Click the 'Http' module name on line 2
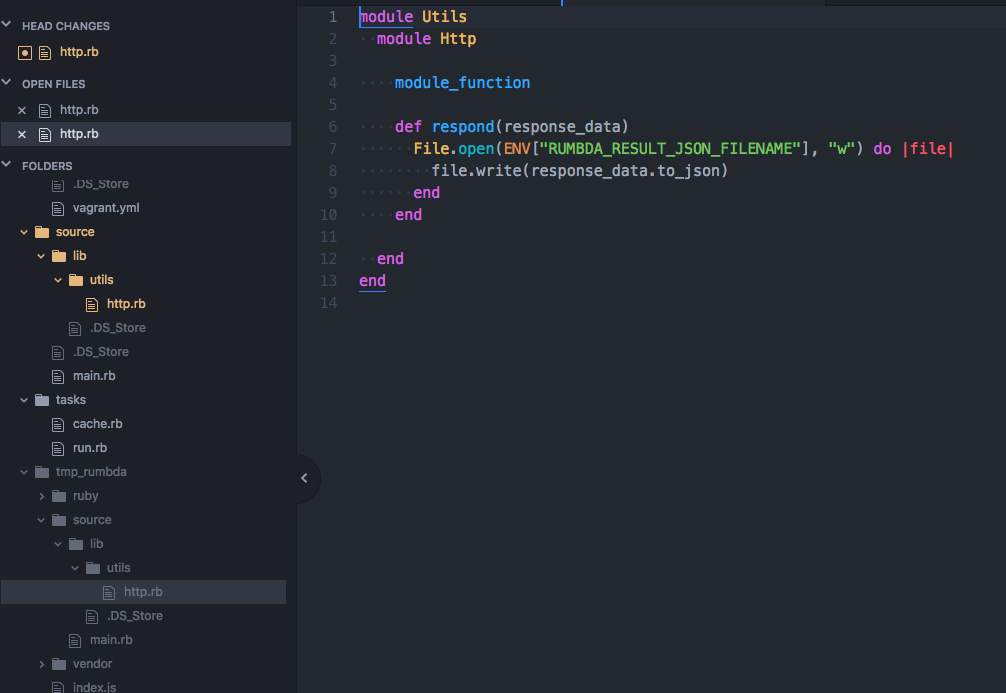Image resolution: width=1006 pixels, height=693 pixels. [x=457, y=39]
